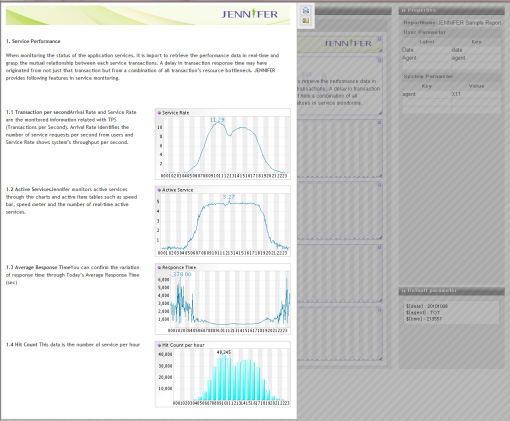
Task: Select the 'date' key cell
Action: pyautogui.click(x=476, y=50)
